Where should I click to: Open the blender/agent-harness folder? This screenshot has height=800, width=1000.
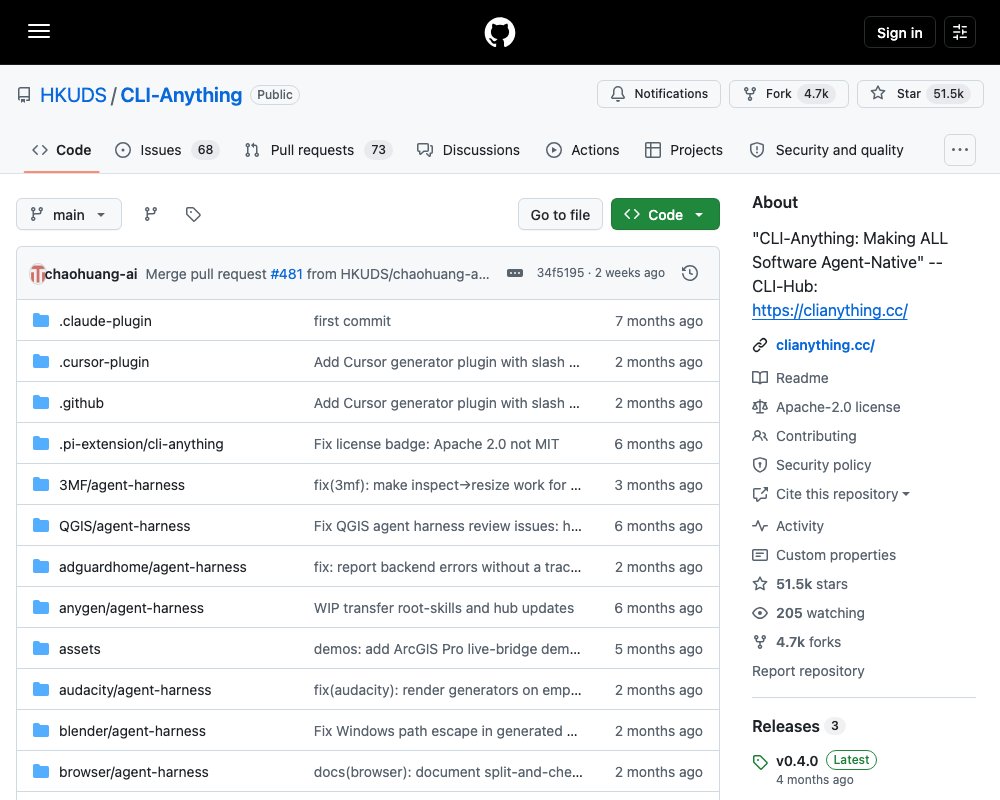(132, 731)
